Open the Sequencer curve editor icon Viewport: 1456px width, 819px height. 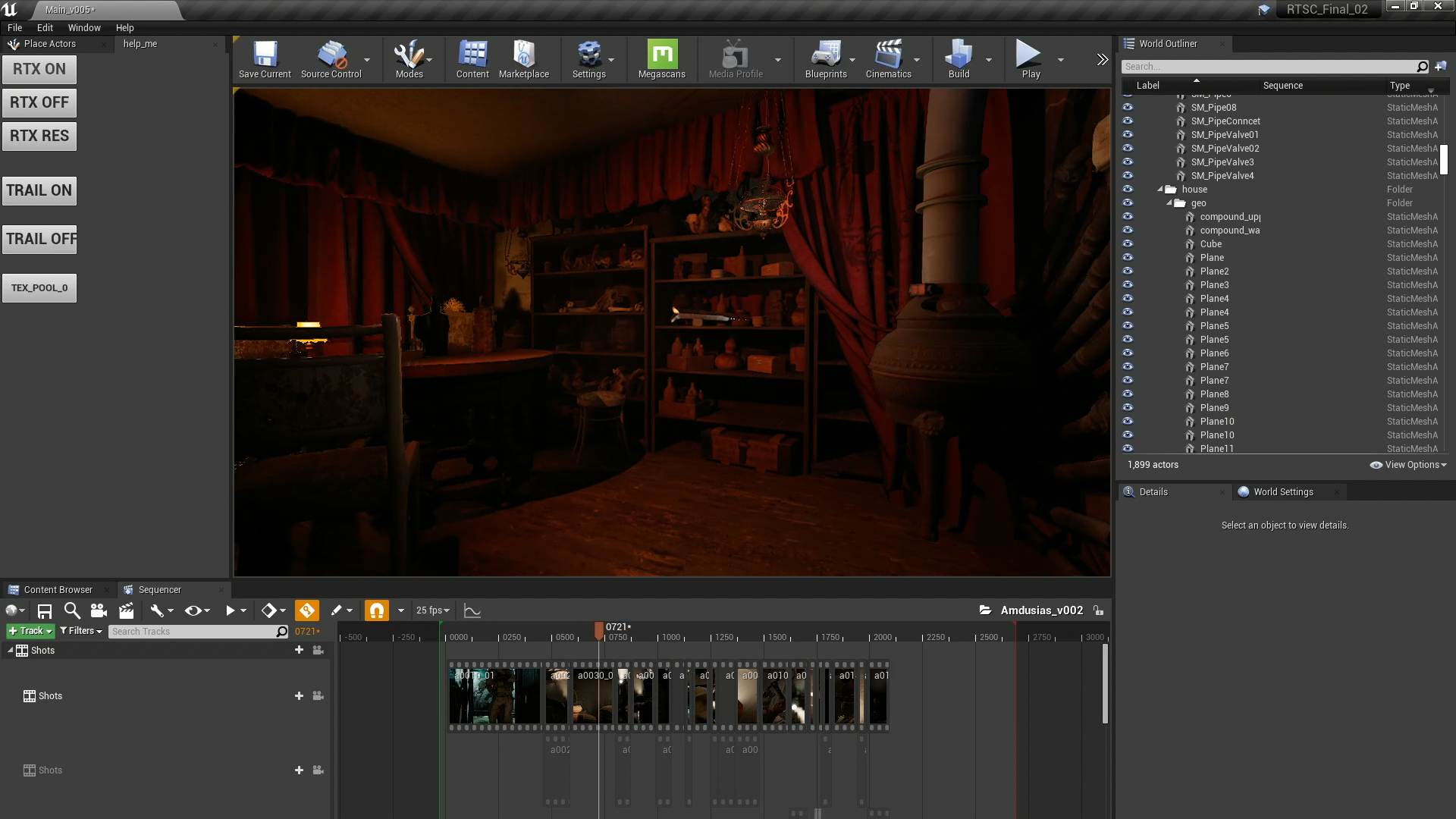pos(472,610)
